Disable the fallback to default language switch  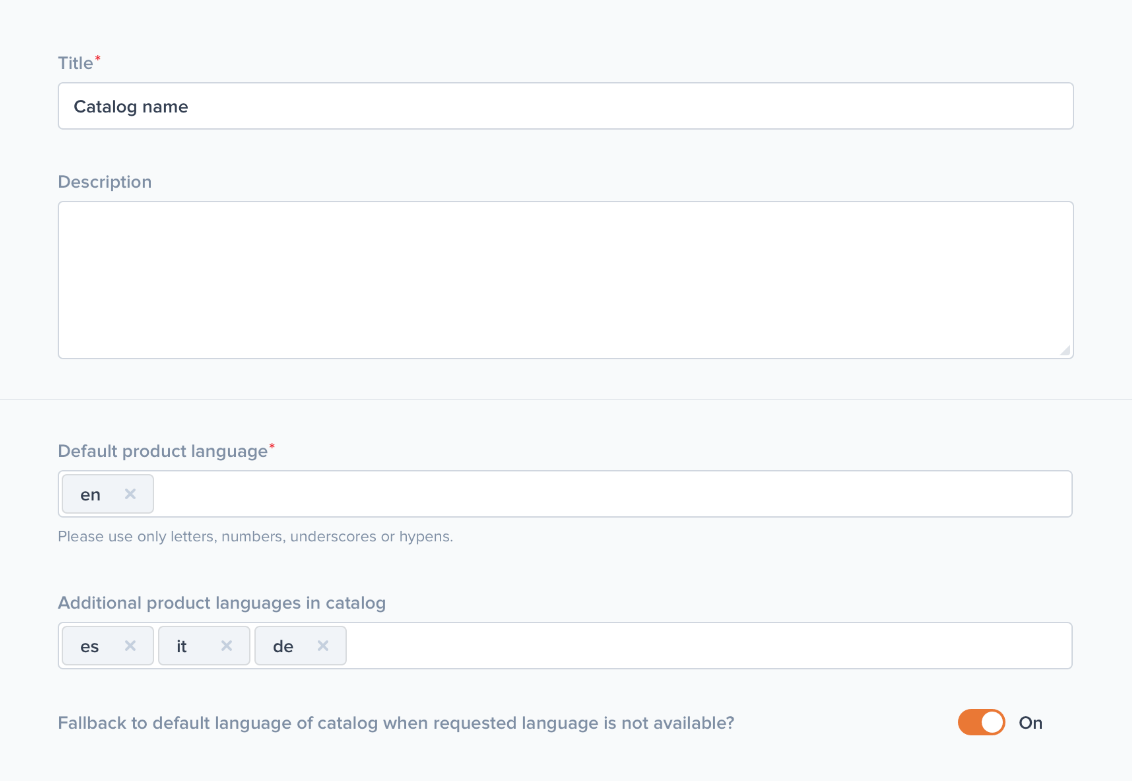[981, 722]
